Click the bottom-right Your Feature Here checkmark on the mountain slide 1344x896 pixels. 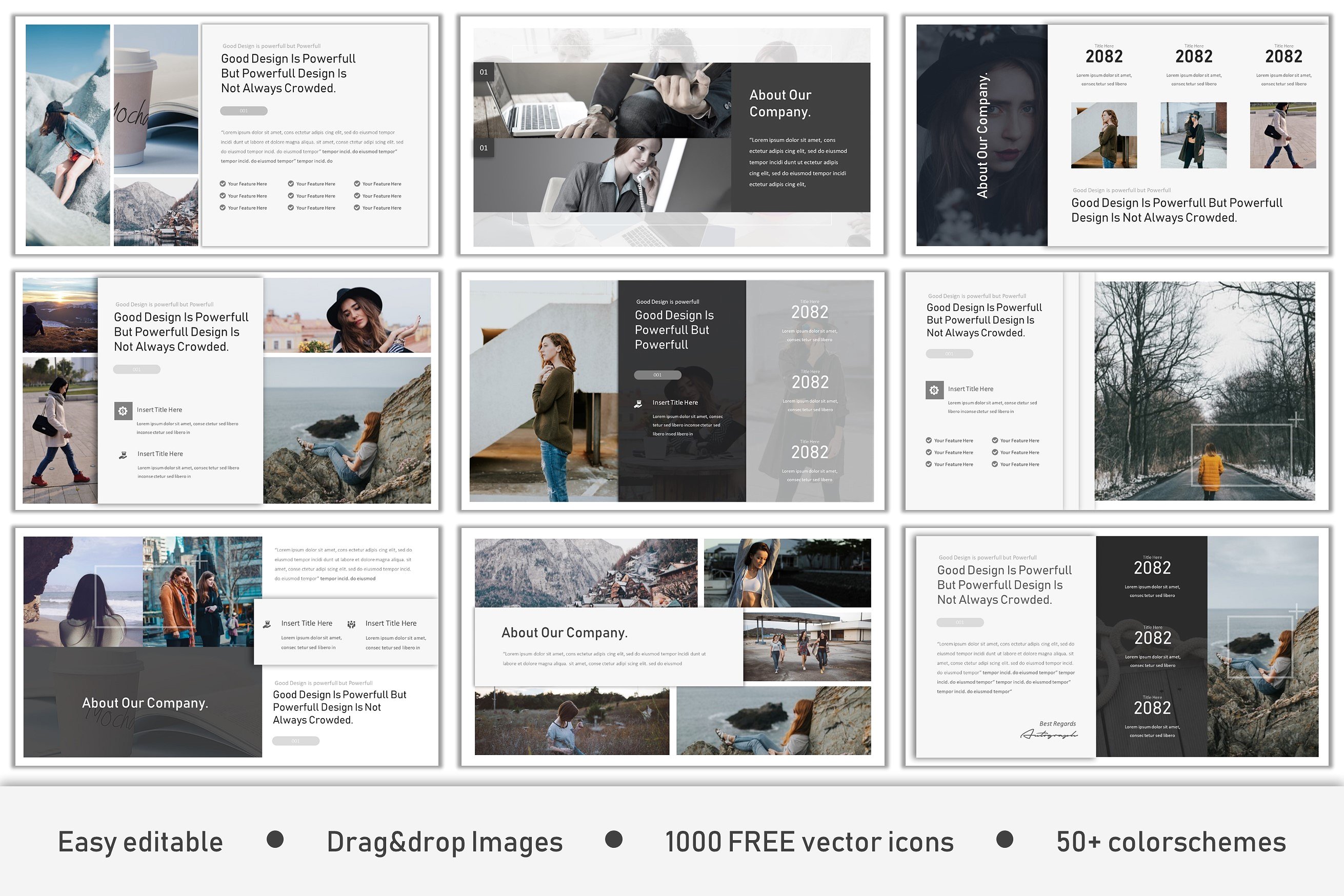[357, 208]
